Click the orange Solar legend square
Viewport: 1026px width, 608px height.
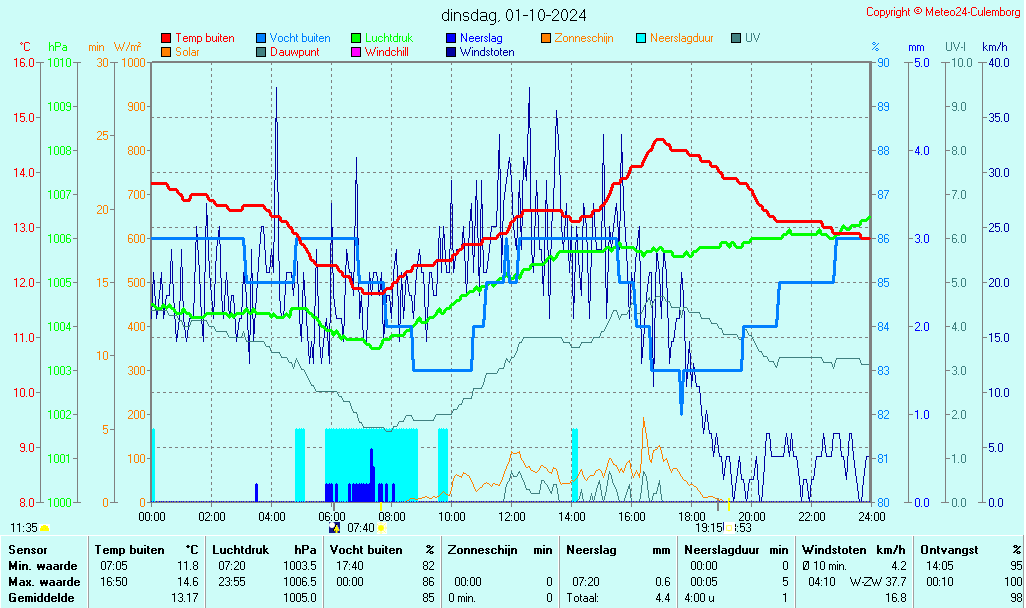[x=166, y=52]
